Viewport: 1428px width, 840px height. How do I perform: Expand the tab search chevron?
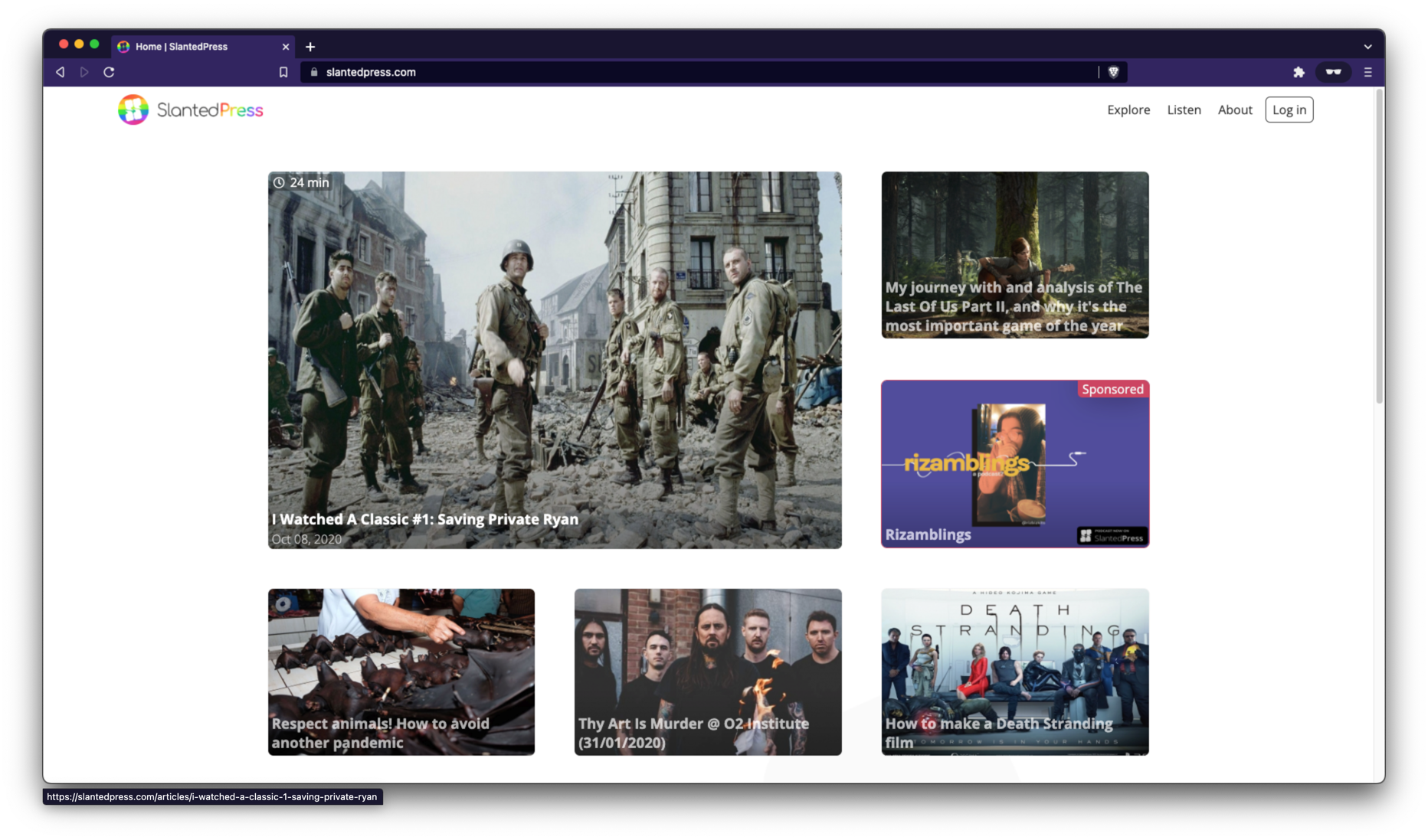(x=1367, y=47)
